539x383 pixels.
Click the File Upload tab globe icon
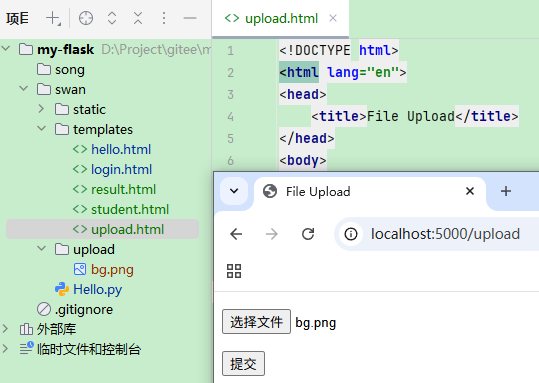[270, 191]
